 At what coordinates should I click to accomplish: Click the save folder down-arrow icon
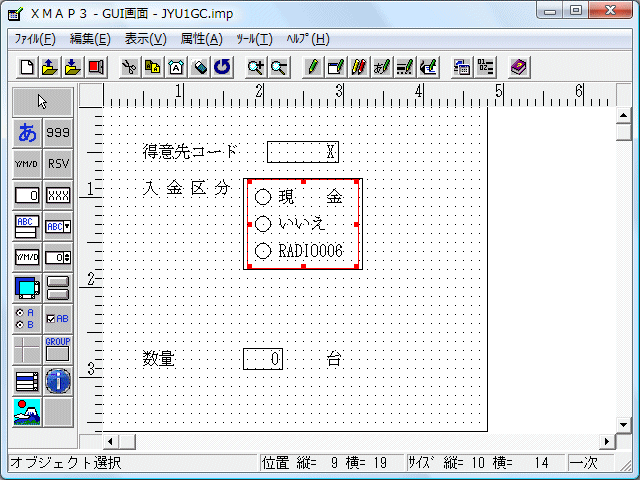pyautogui.click(x=73, y=67)
